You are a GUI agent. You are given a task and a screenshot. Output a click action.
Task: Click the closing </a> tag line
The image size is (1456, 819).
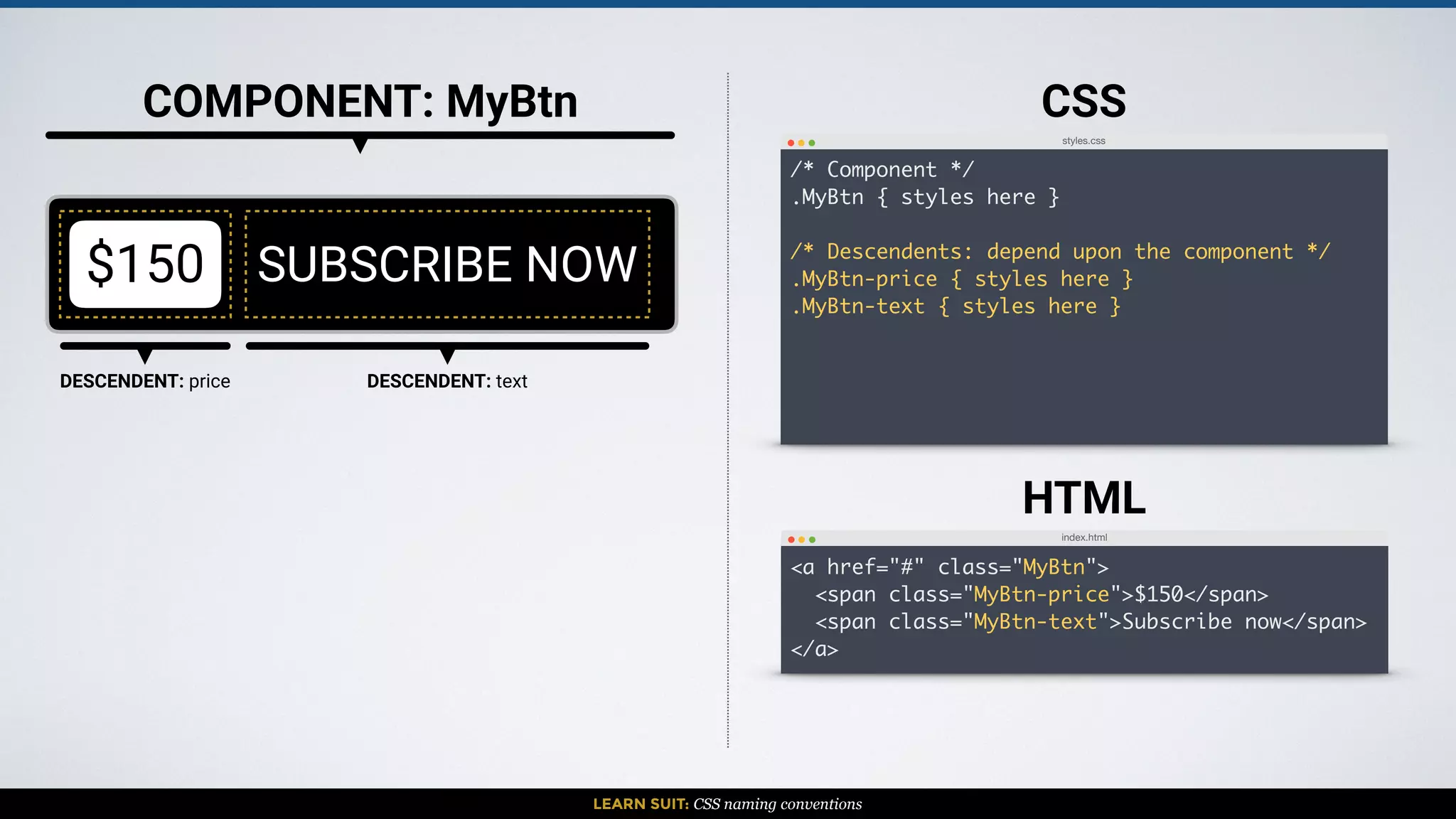[815, 649]
